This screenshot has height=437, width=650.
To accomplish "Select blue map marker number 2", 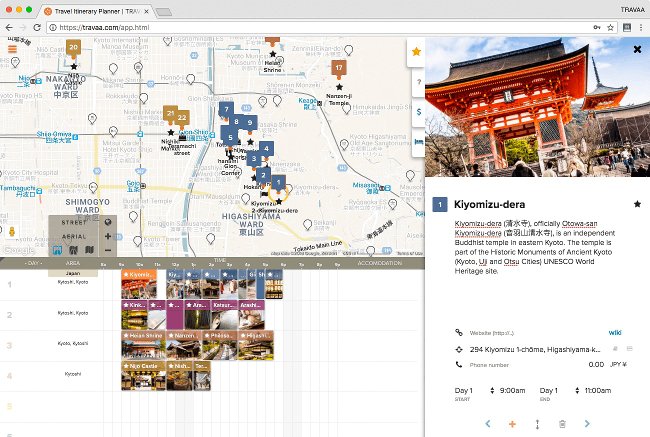I will (x=263, y=176).
